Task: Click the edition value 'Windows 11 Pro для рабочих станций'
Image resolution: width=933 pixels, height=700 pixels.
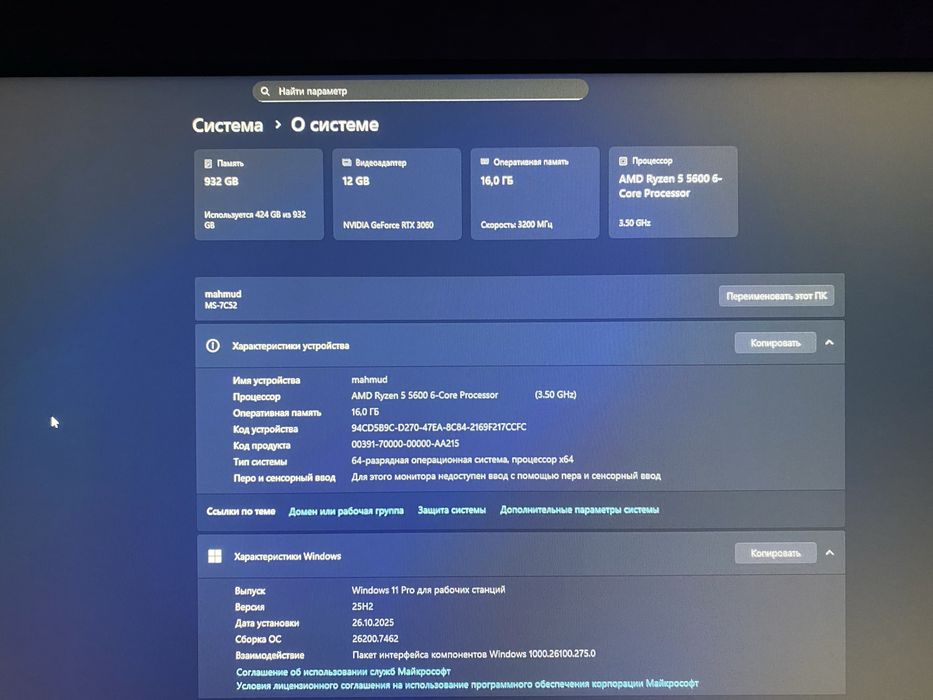Action: (x=428, y=590)
